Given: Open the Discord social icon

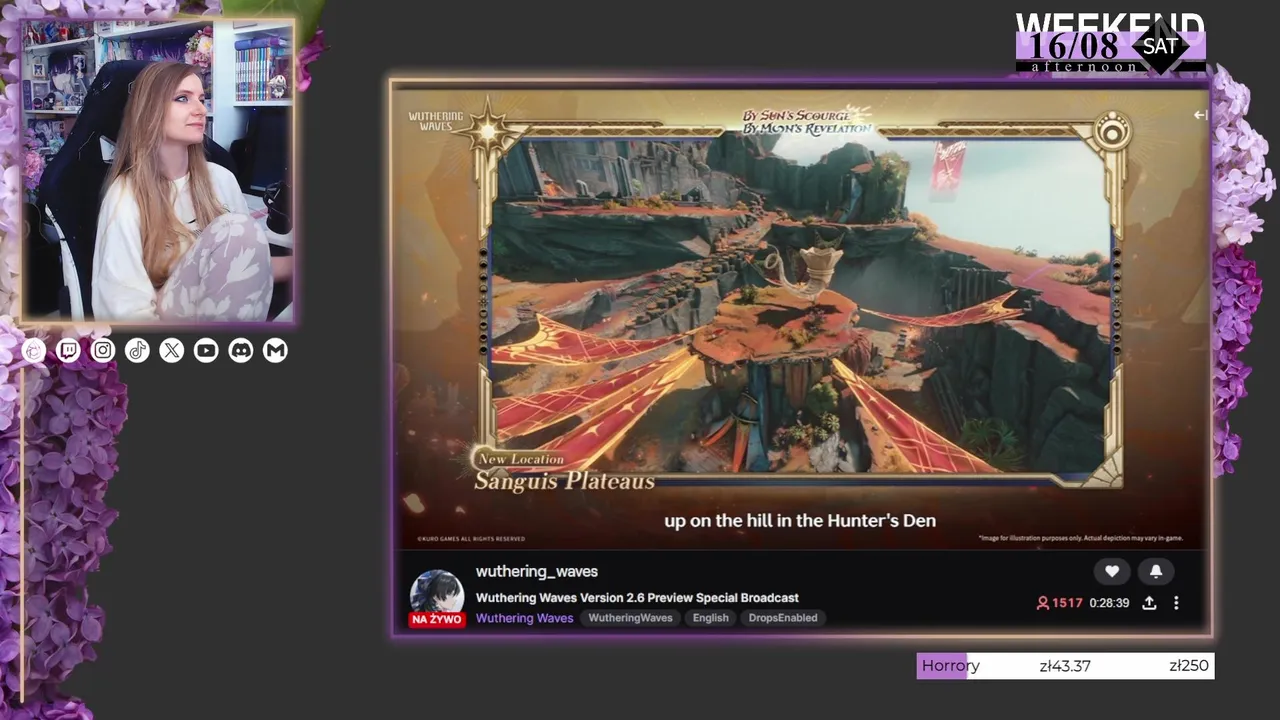Looking at the screenshot, I should (x=241, y=350).
